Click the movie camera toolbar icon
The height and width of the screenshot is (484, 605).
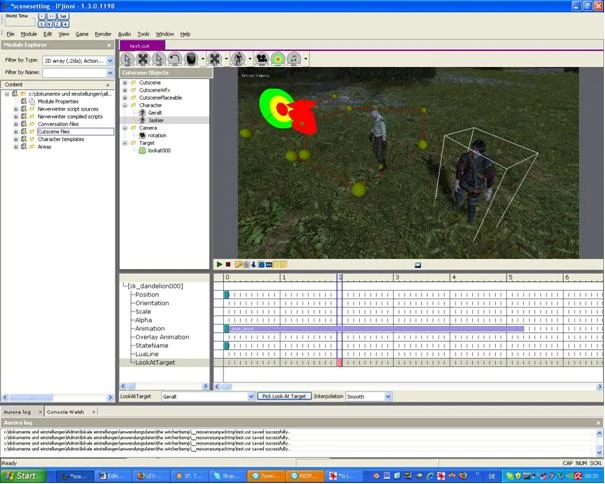[262, 59]
